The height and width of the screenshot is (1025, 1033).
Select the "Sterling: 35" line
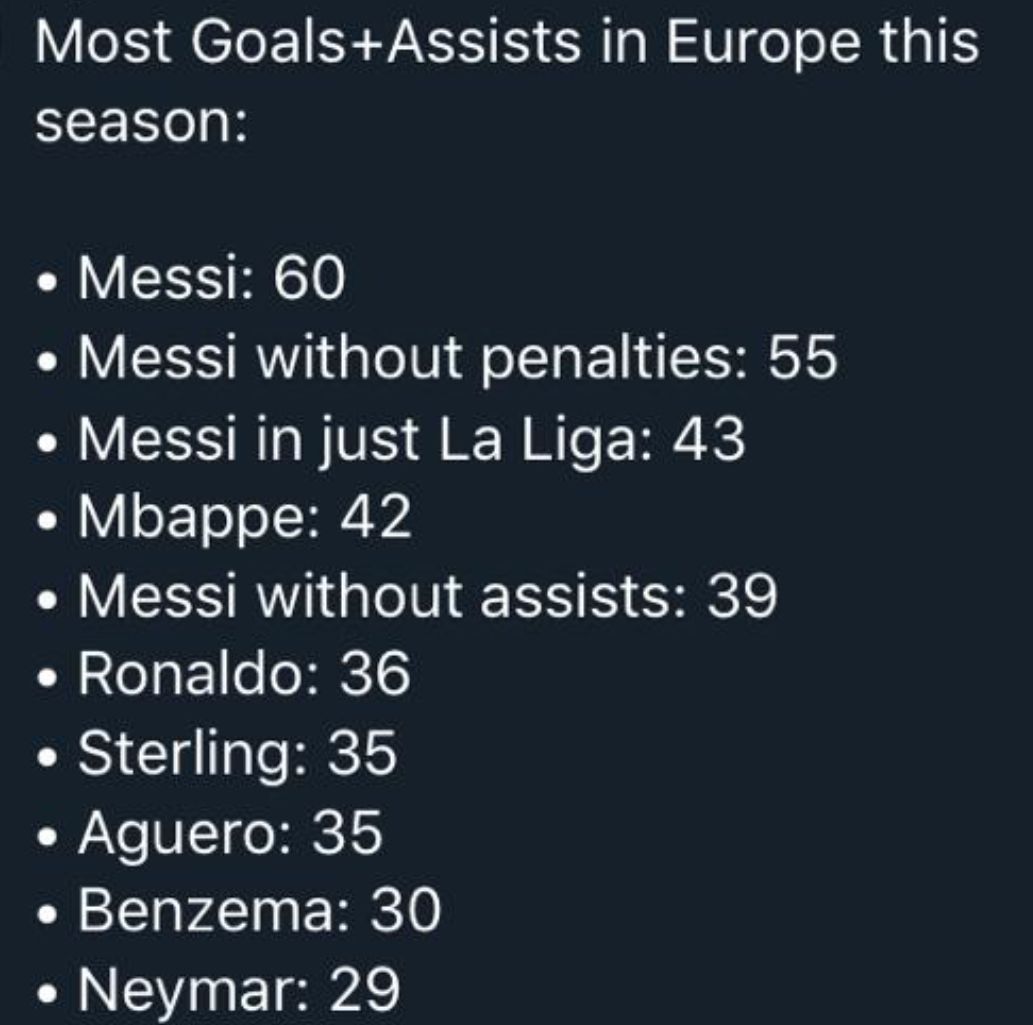[x=237, y=754]
